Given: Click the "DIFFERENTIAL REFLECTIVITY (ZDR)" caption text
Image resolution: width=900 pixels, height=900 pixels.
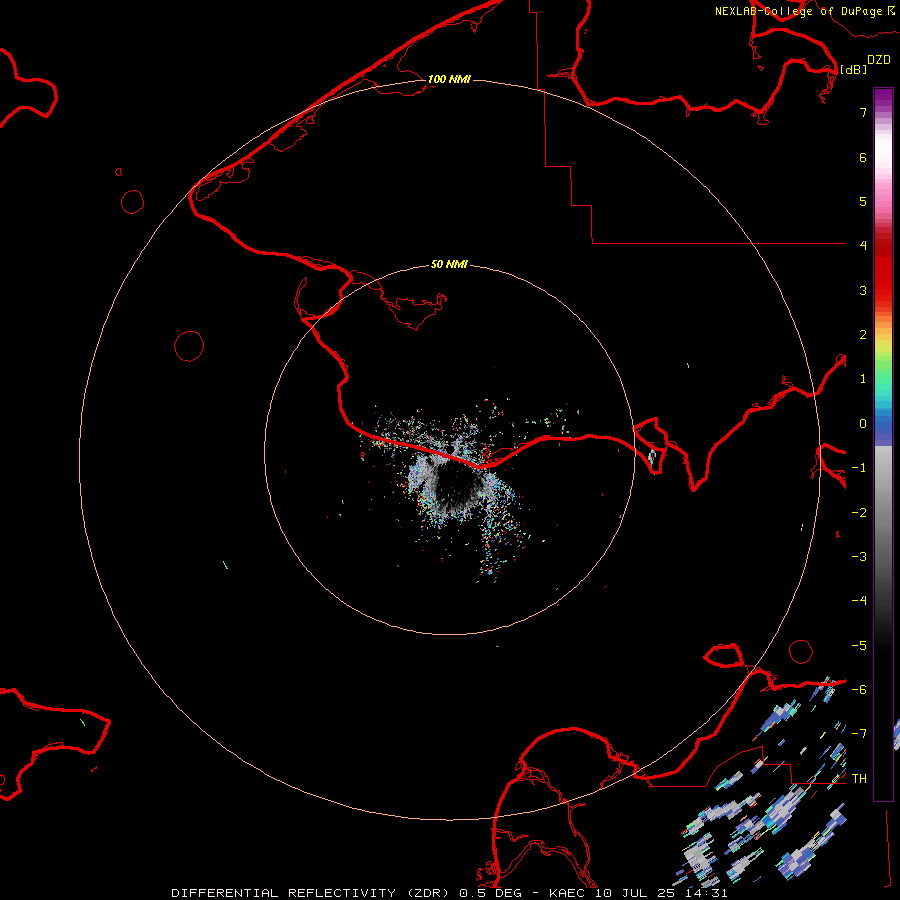Looking at the screenshot, I should coord(312,893).
